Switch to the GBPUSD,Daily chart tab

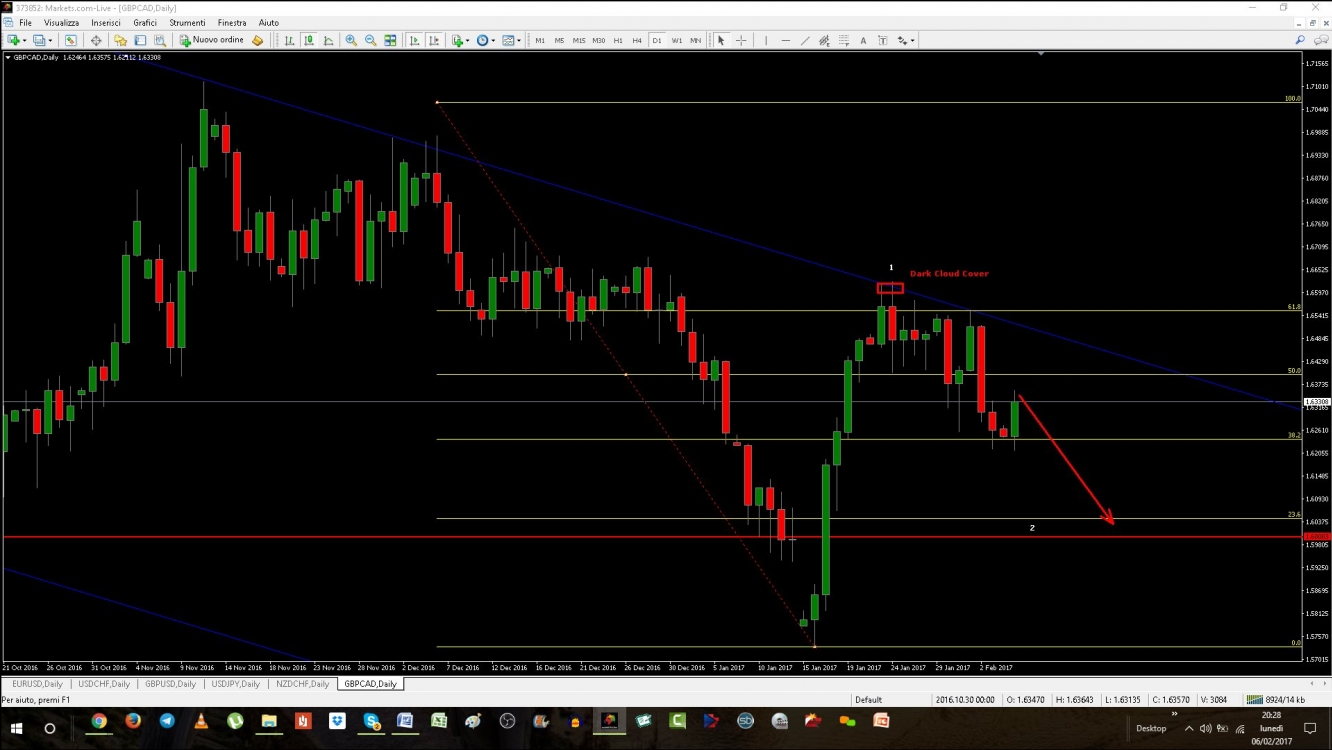click(x=170, y=684)
